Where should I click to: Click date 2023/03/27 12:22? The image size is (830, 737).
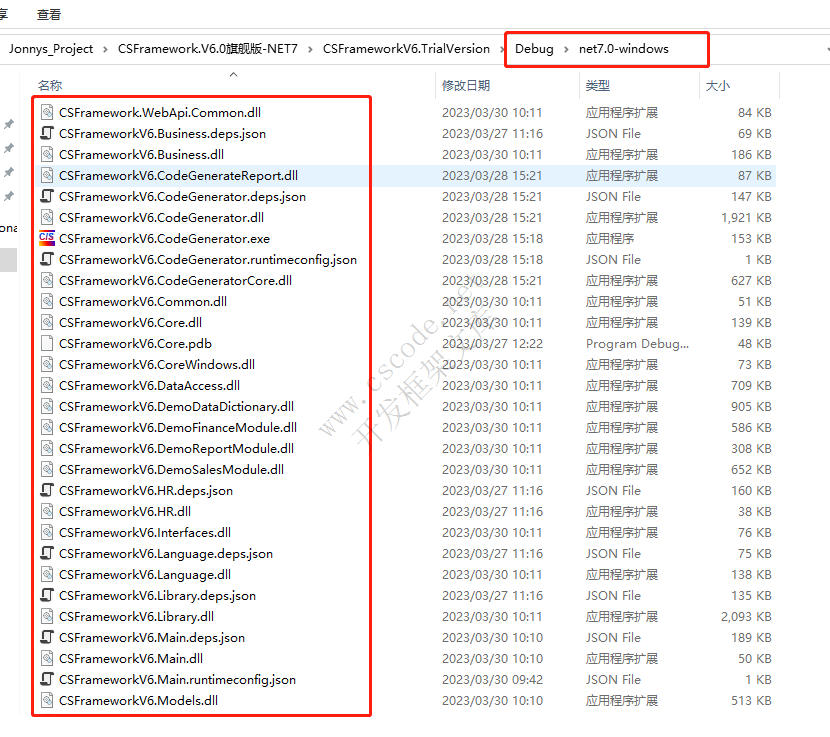492,344
